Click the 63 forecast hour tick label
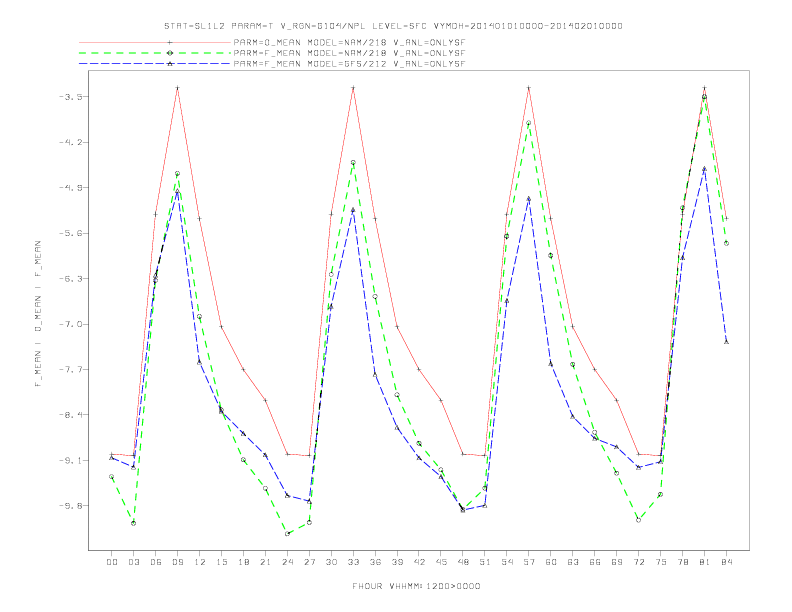The width and height of the screenshot is (792, 612). [x=573, y=562]
